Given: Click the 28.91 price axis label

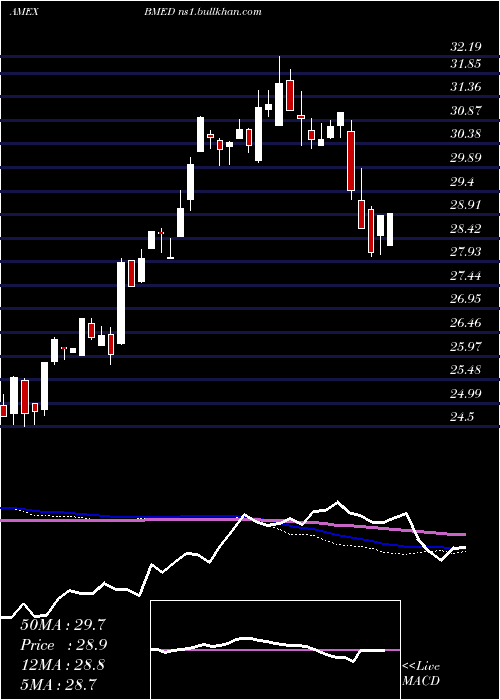Looking at the screenshot, I should [465, 205].
